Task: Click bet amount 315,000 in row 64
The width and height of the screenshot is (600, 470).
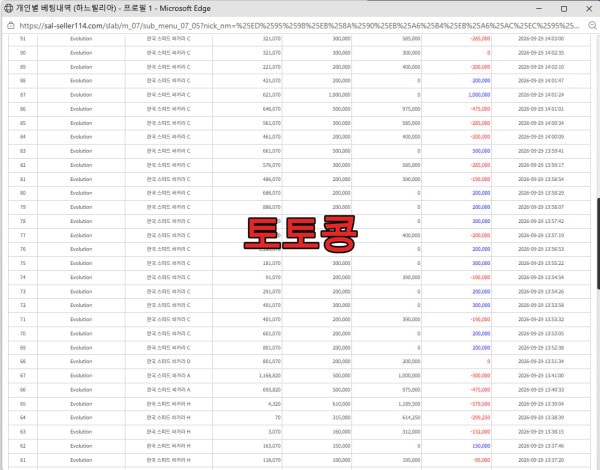Action: tap(341, 418)
